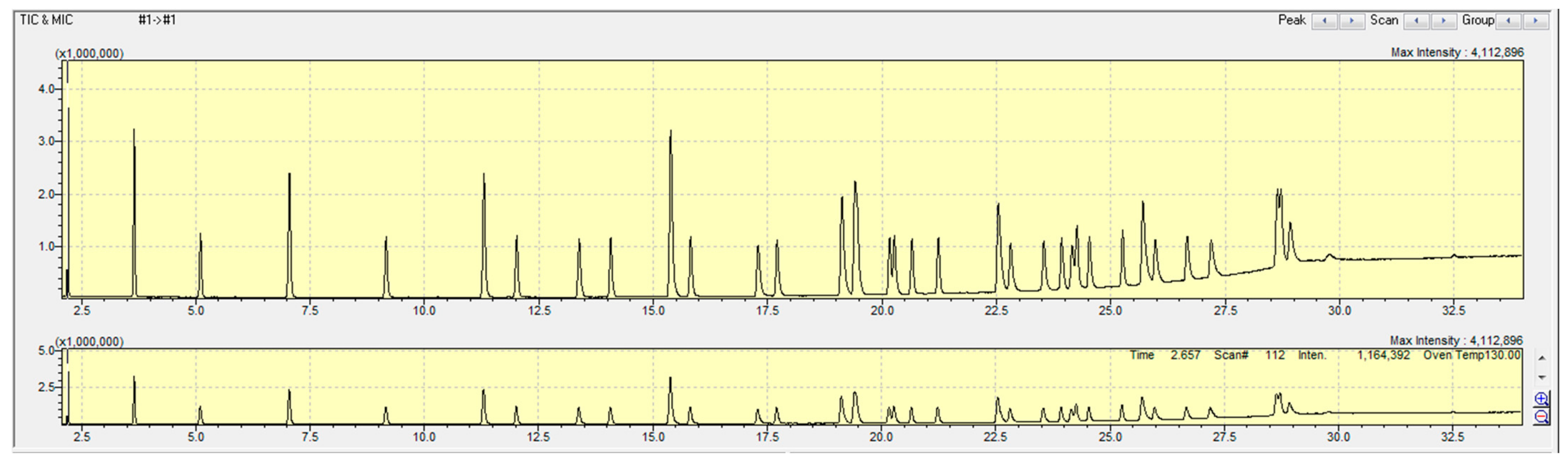This screenshot has width=1568, height=463.
Task: Click the upper Max Intensity readout text
Action: pos(1457,53)
